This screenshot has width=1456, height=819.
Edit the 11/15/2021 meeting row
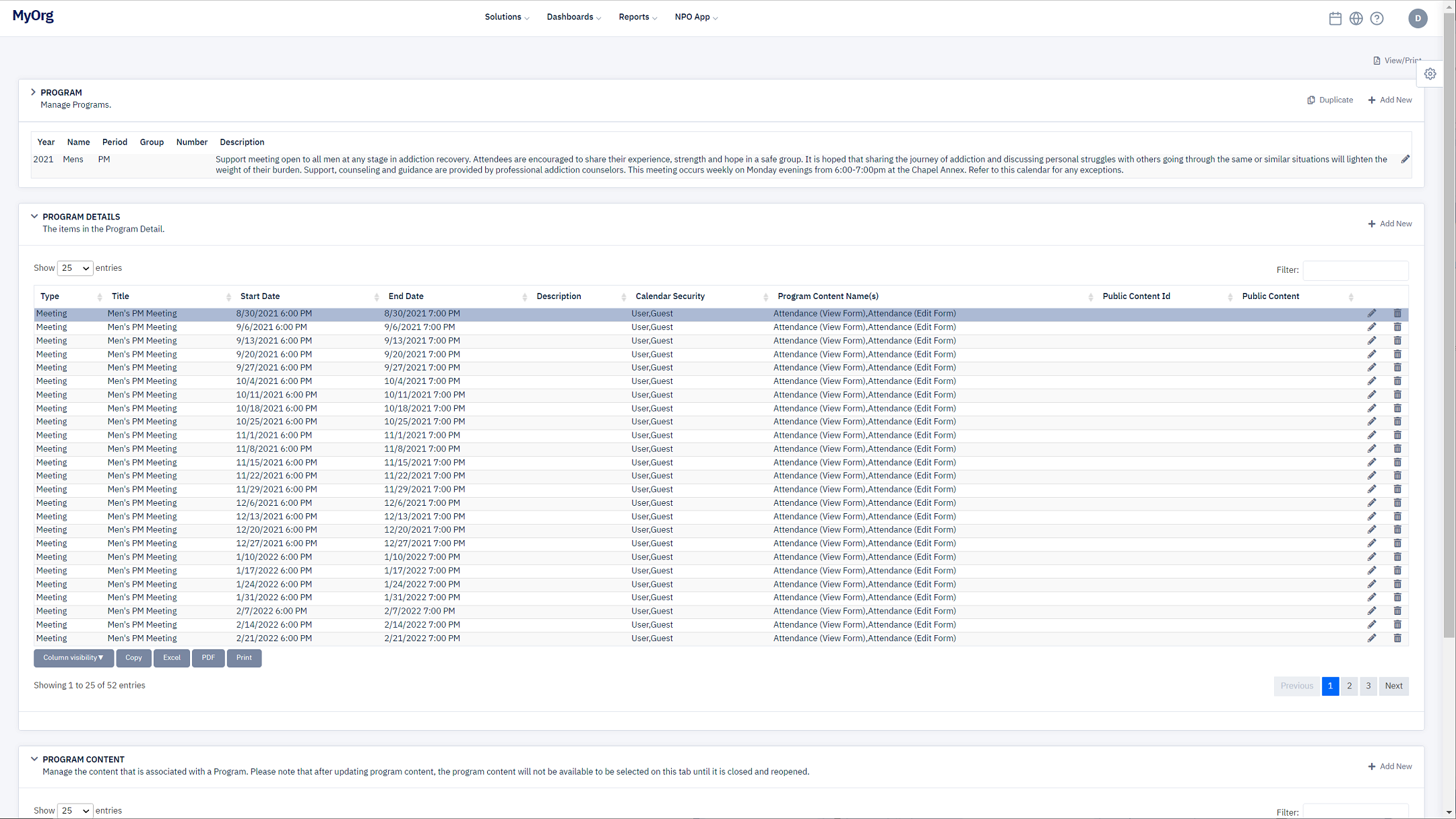click(x=1371, y=463)
